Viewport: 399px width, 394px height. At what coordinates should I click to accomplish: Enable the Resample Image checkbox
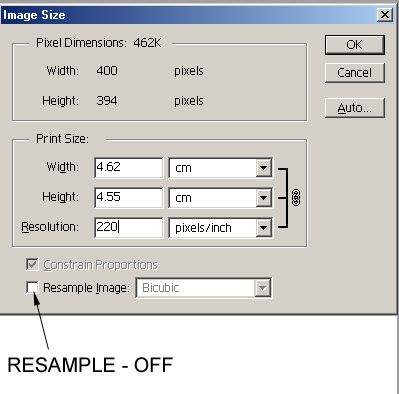(x=32, y=287)
